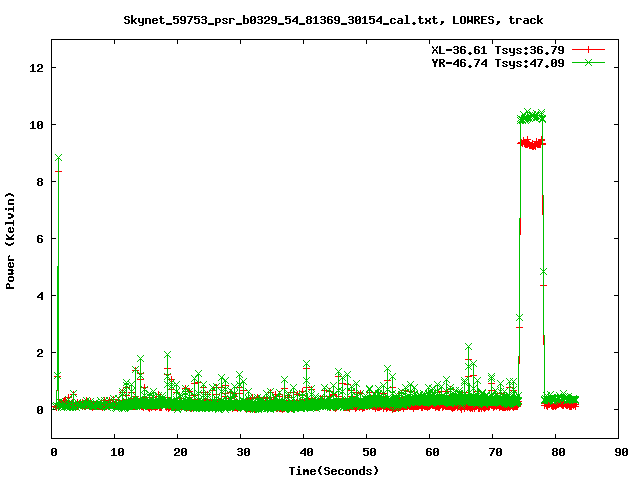Click the x-axis tick label 90

click(x=621, y=452)
